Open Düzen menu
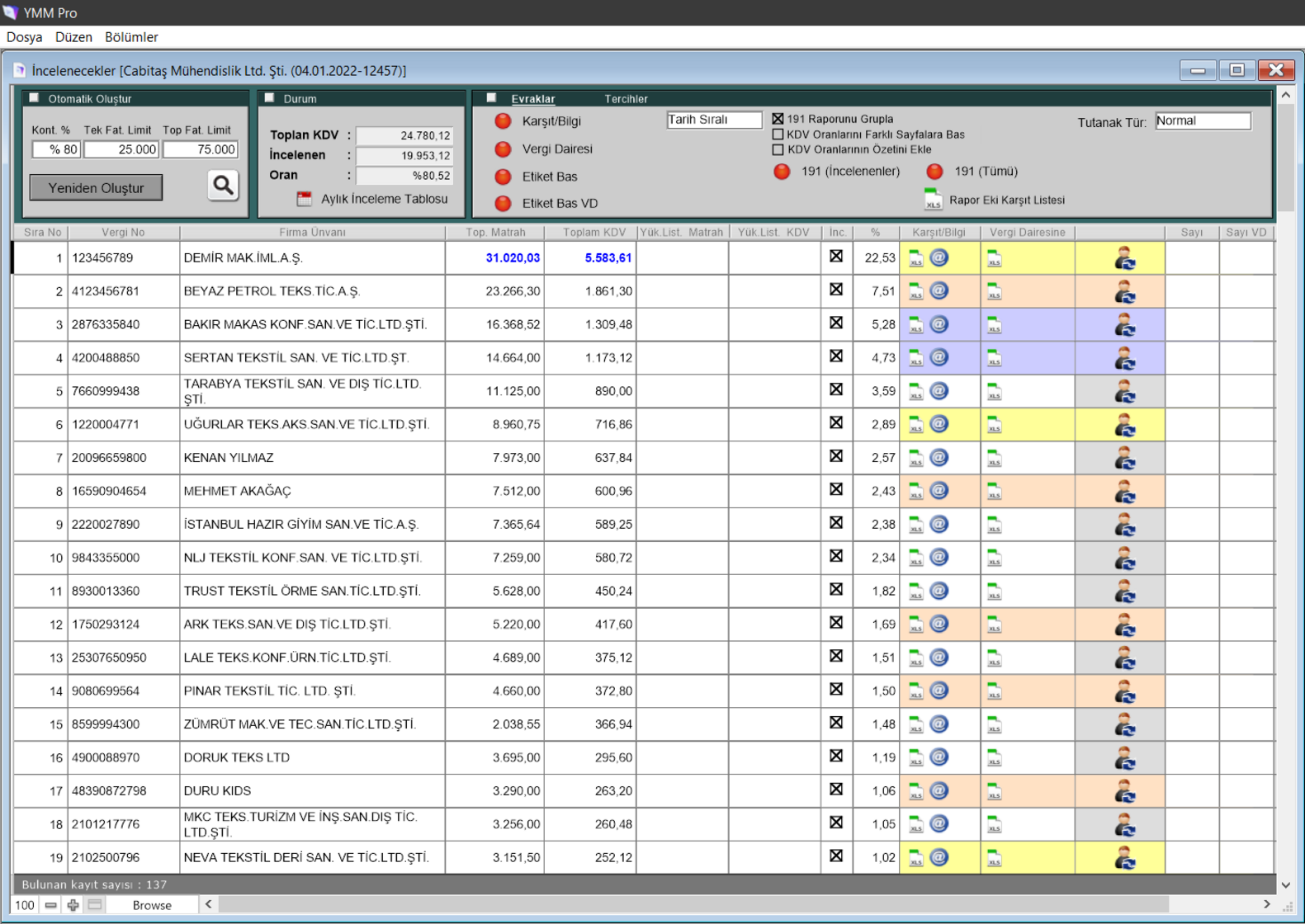This screenshot has height=924, width=1305. 73,37
